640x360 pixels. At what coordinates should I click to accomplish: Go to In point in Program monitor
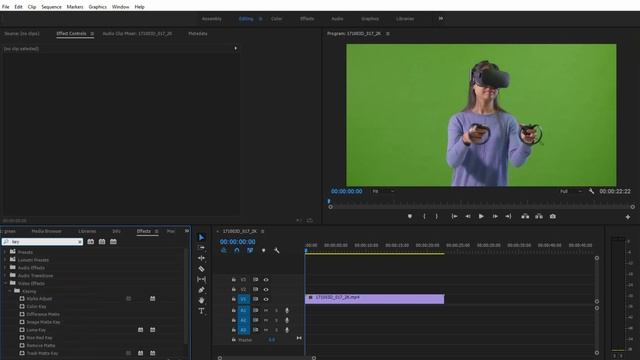pos(454,216)
